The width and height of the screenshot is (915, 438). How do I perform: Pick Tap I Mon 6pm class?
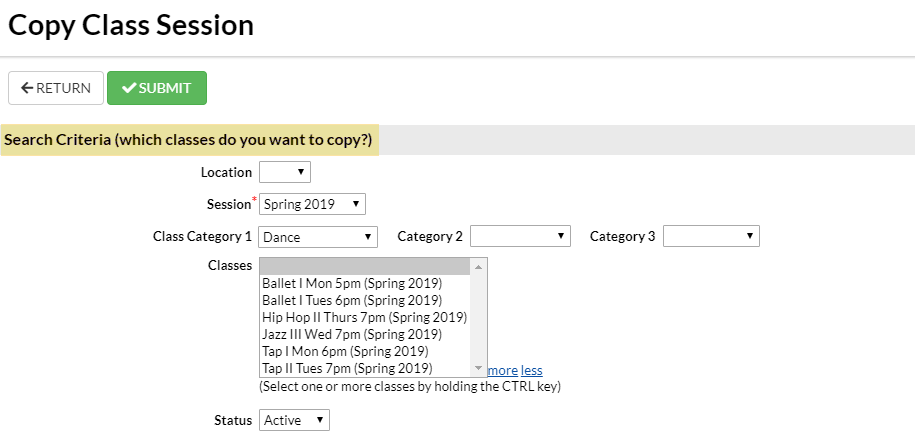(x=345, y=351)
